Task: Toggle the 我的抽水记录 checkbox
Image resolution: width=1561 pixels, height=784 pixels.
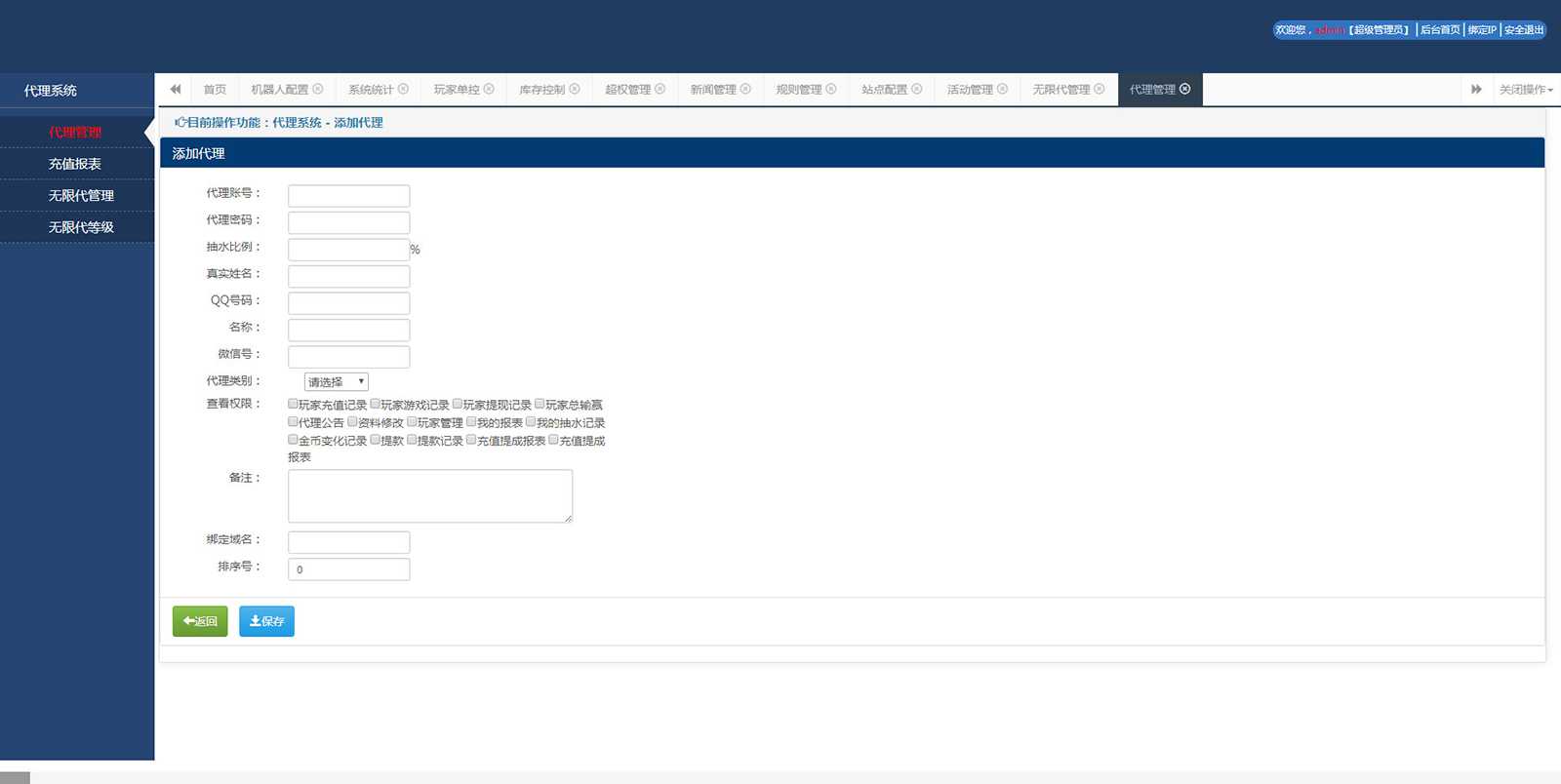Action: [531, 421]
